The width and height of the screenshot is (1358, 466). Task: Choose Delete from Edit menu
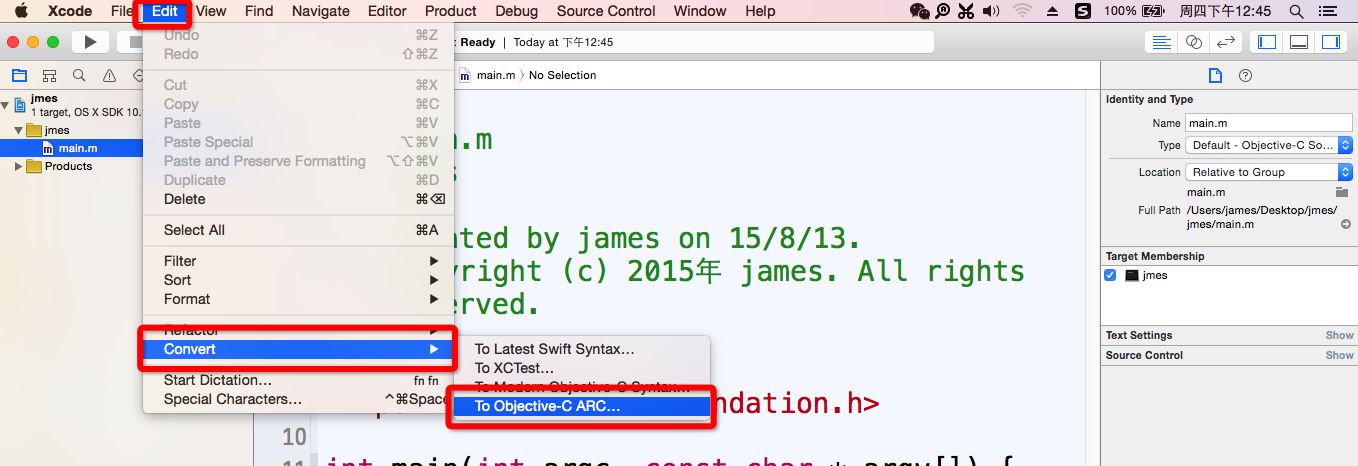pyautogui.click(x=297, y=199)
